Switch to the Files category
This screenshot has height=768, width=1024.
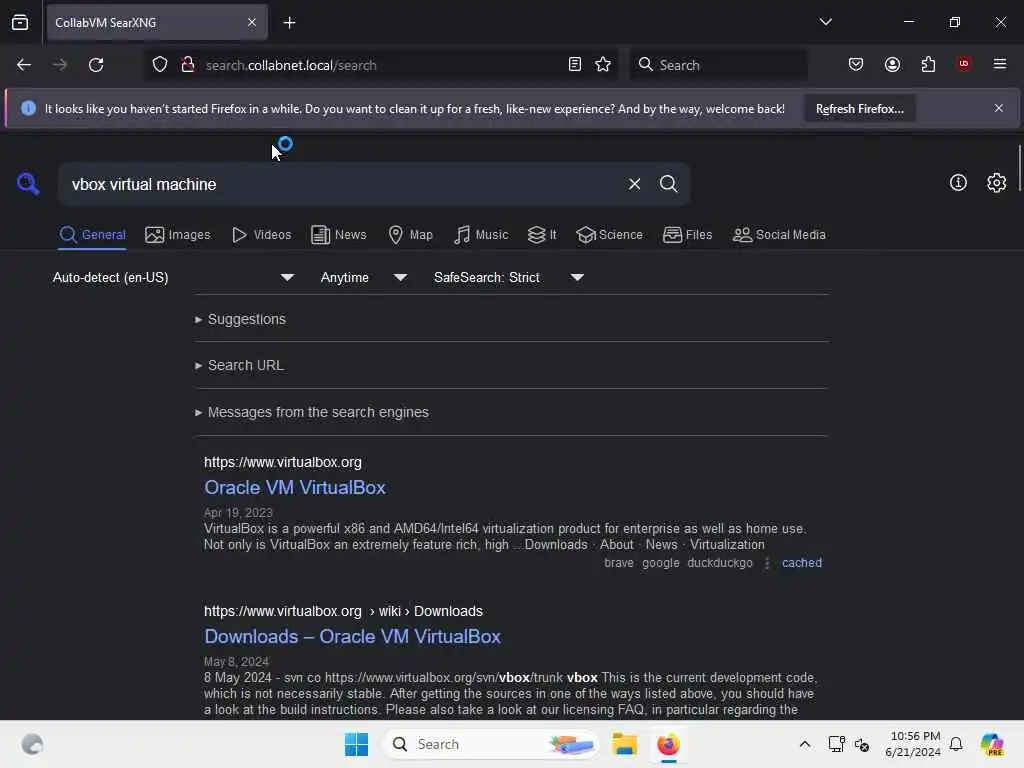[x=687, y=235]
